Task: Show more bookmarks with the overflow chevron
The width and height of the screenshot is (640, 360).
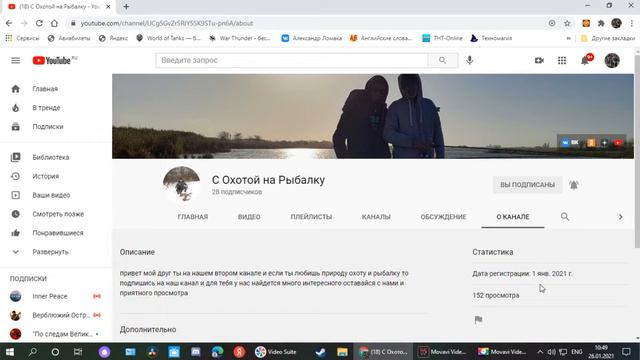Action: coord(568,38)
